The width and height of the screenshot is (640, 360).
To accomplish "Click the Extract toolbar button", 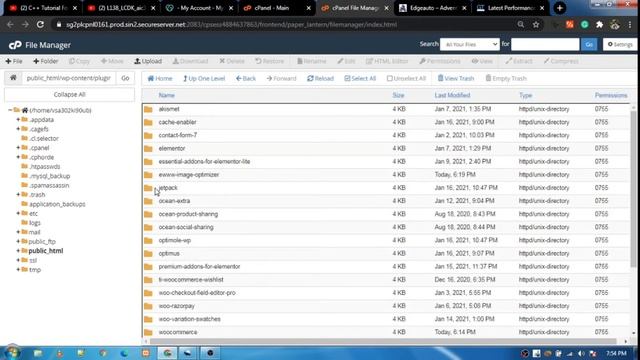I will coord(518,61).
